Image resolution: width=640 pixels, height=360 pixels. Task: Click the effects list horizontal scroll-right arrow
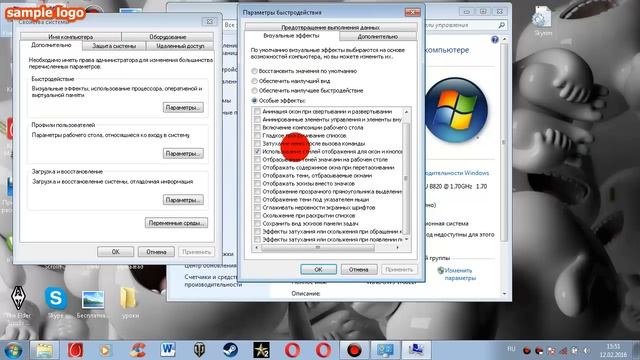click(398, 247)
